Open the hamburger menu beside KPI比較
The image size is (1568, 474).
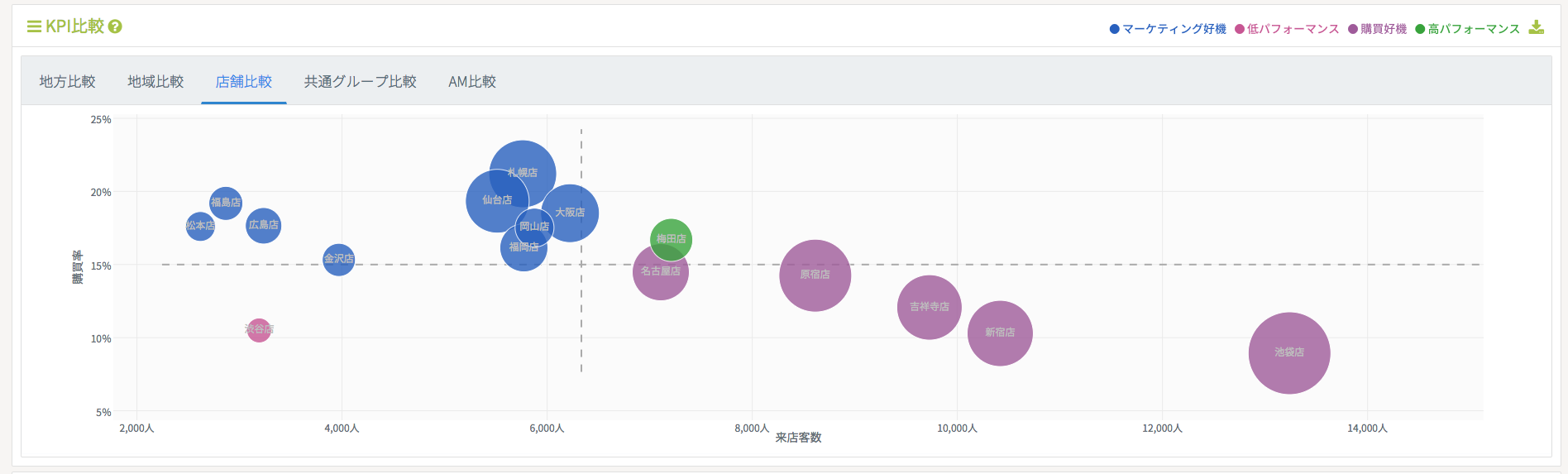[34, 26]
